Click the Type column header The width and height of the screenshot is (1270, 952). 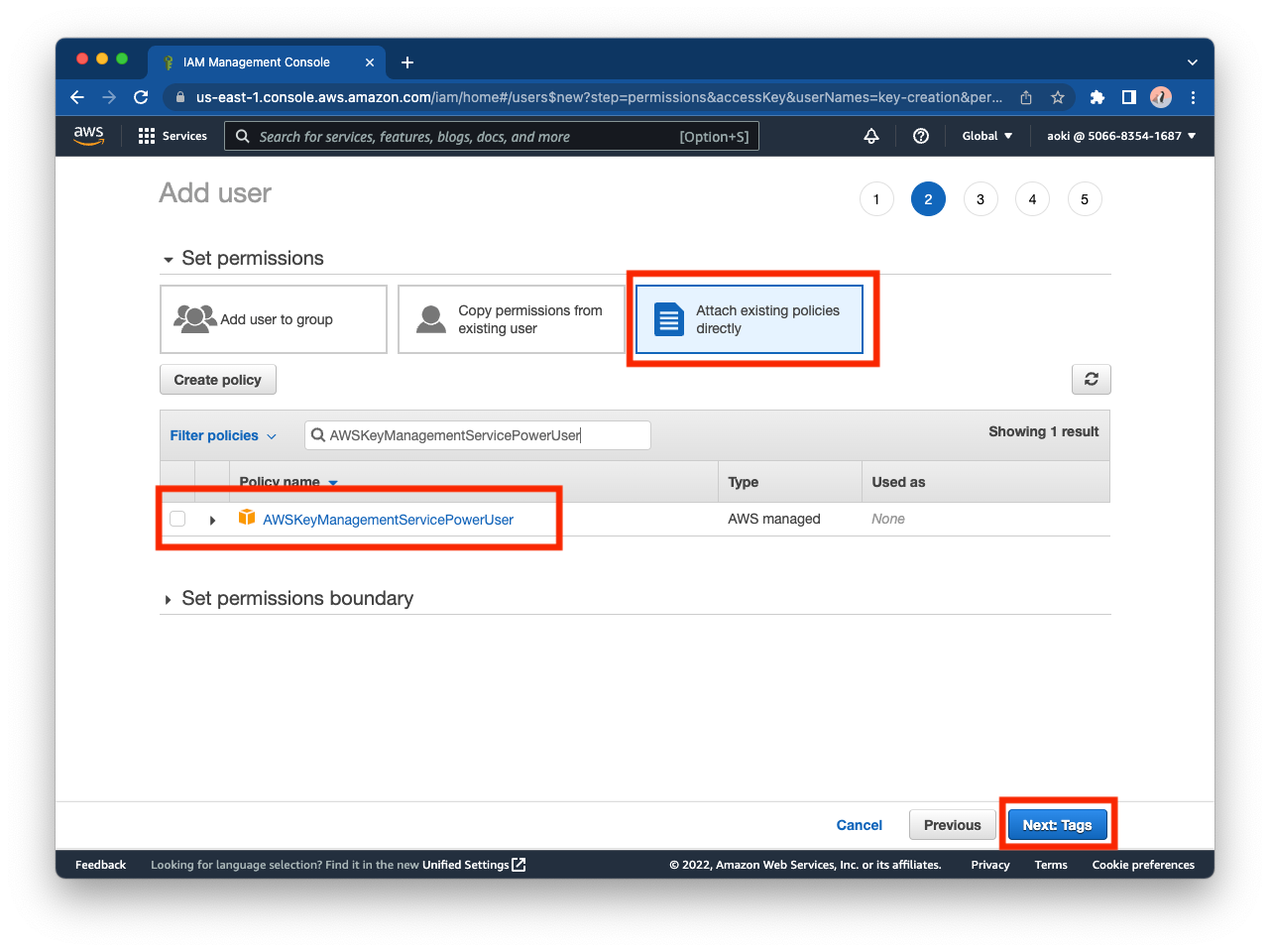[744, 482]
